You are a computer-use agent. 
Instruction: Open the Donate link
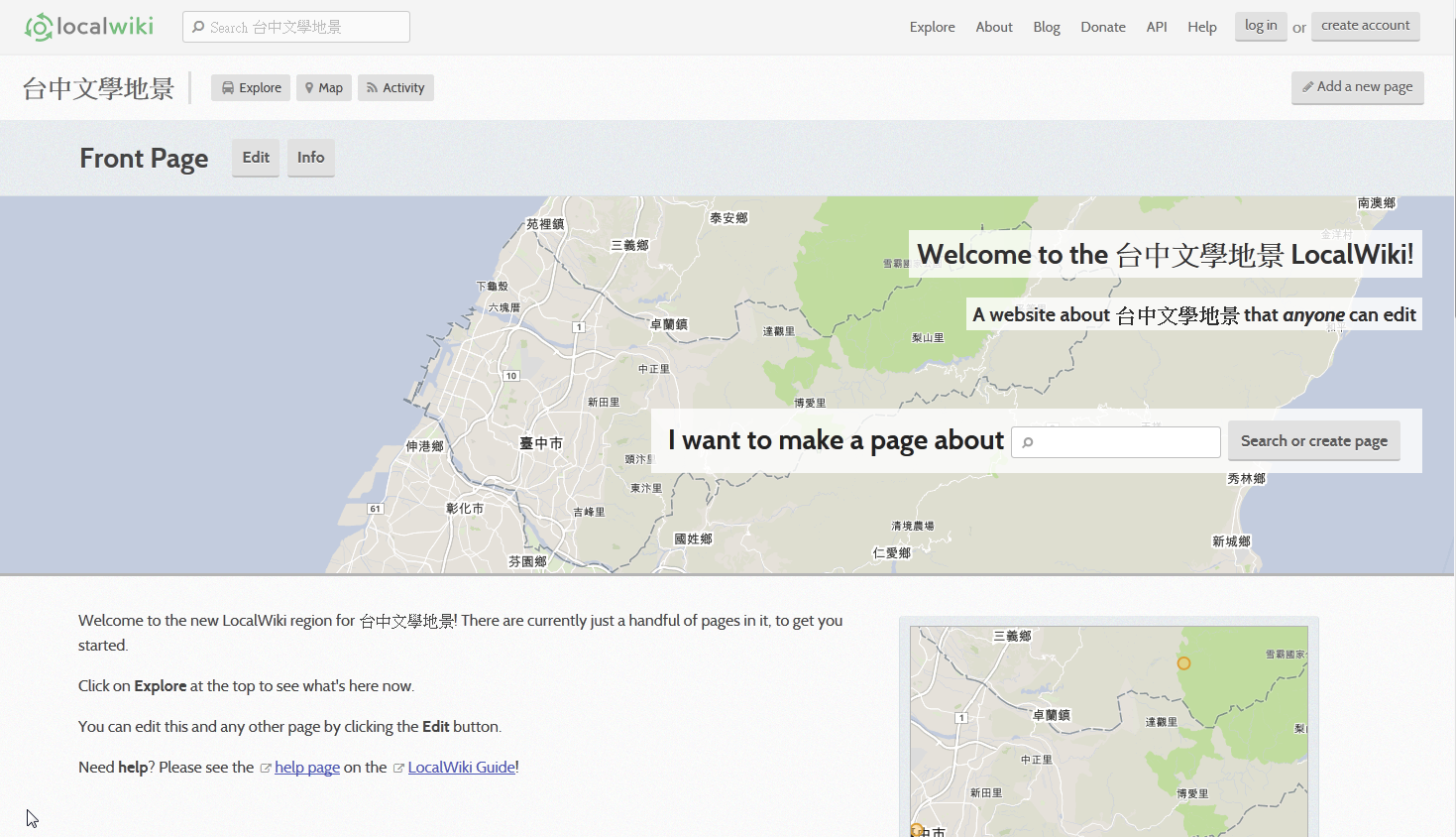click(1103, 27)
